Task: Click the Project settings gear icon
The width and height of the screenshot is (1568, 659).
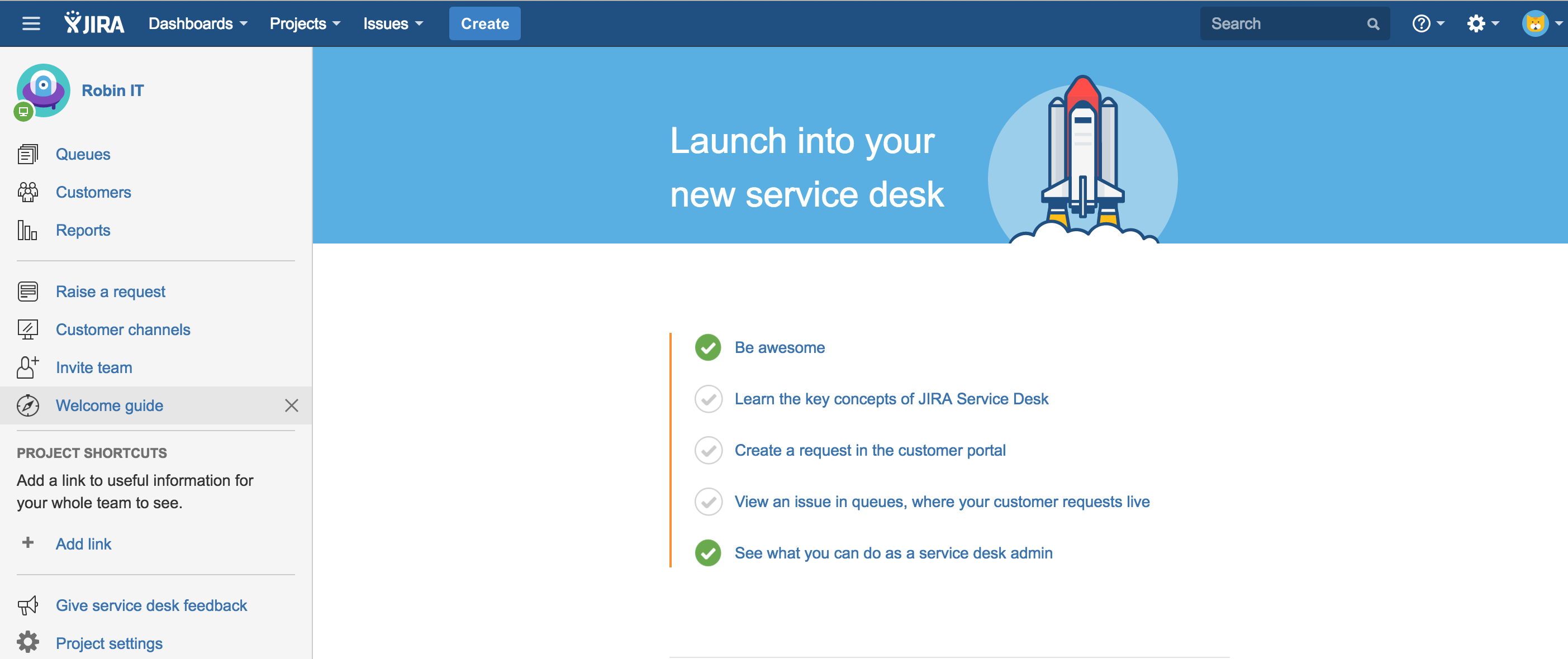Action: coord(27,643)
